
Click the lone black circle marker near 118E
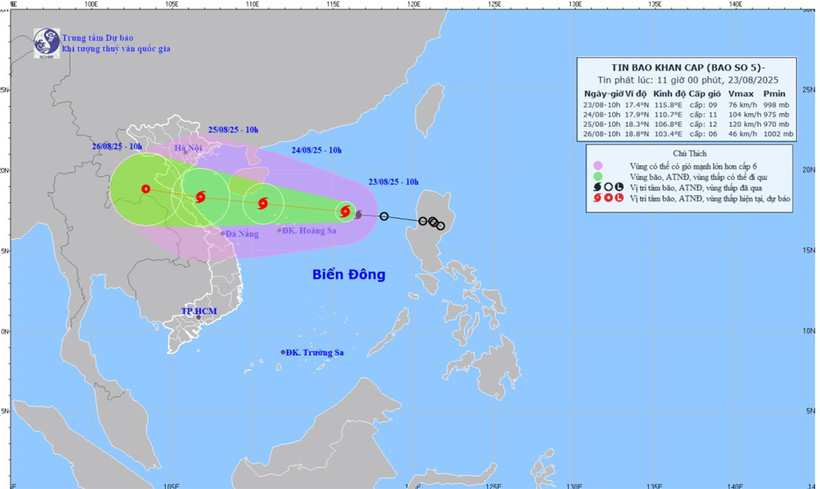point(384,216)
